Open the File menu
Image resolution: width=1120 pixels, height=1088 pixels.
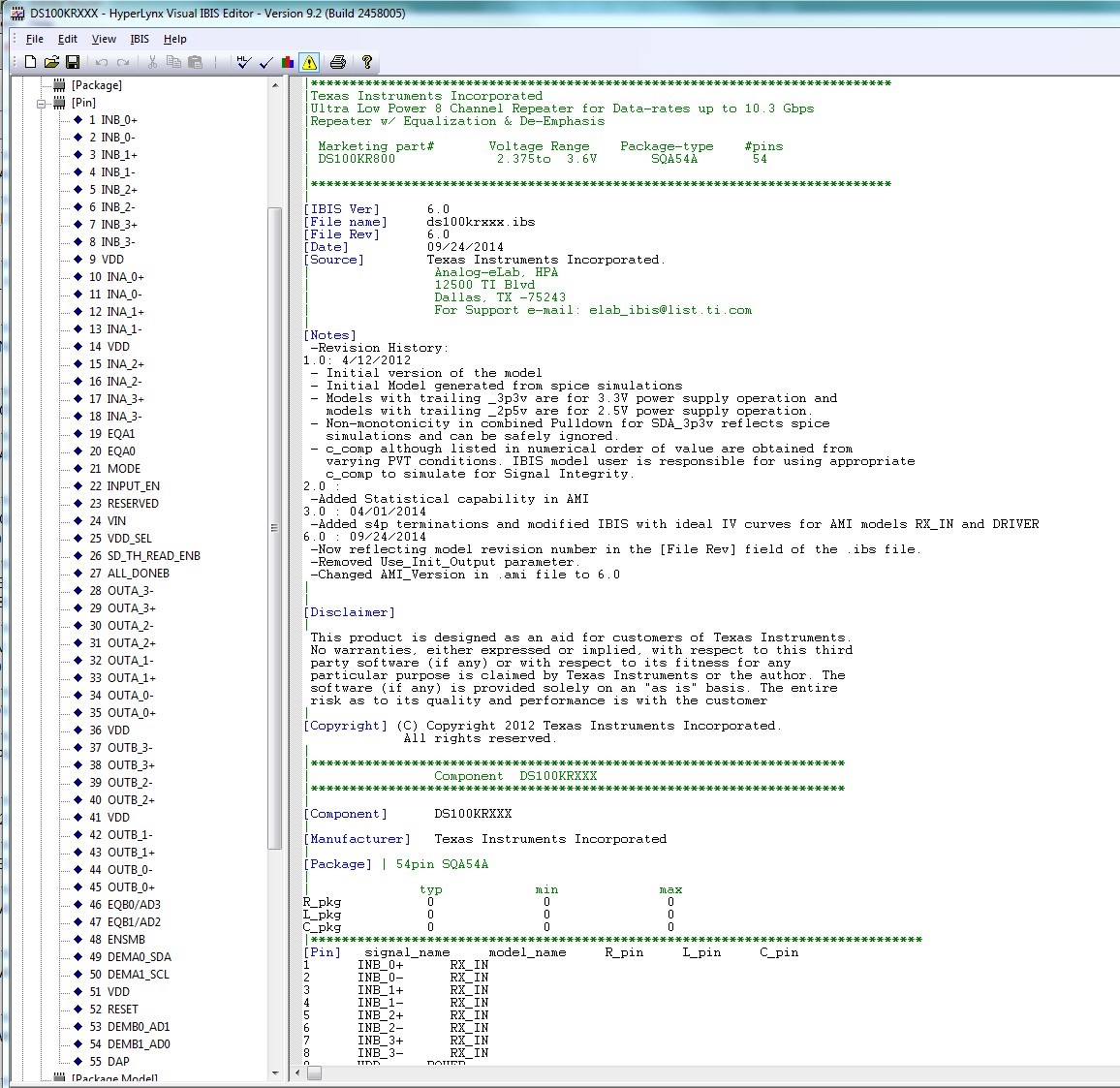[x=34, y=40]
